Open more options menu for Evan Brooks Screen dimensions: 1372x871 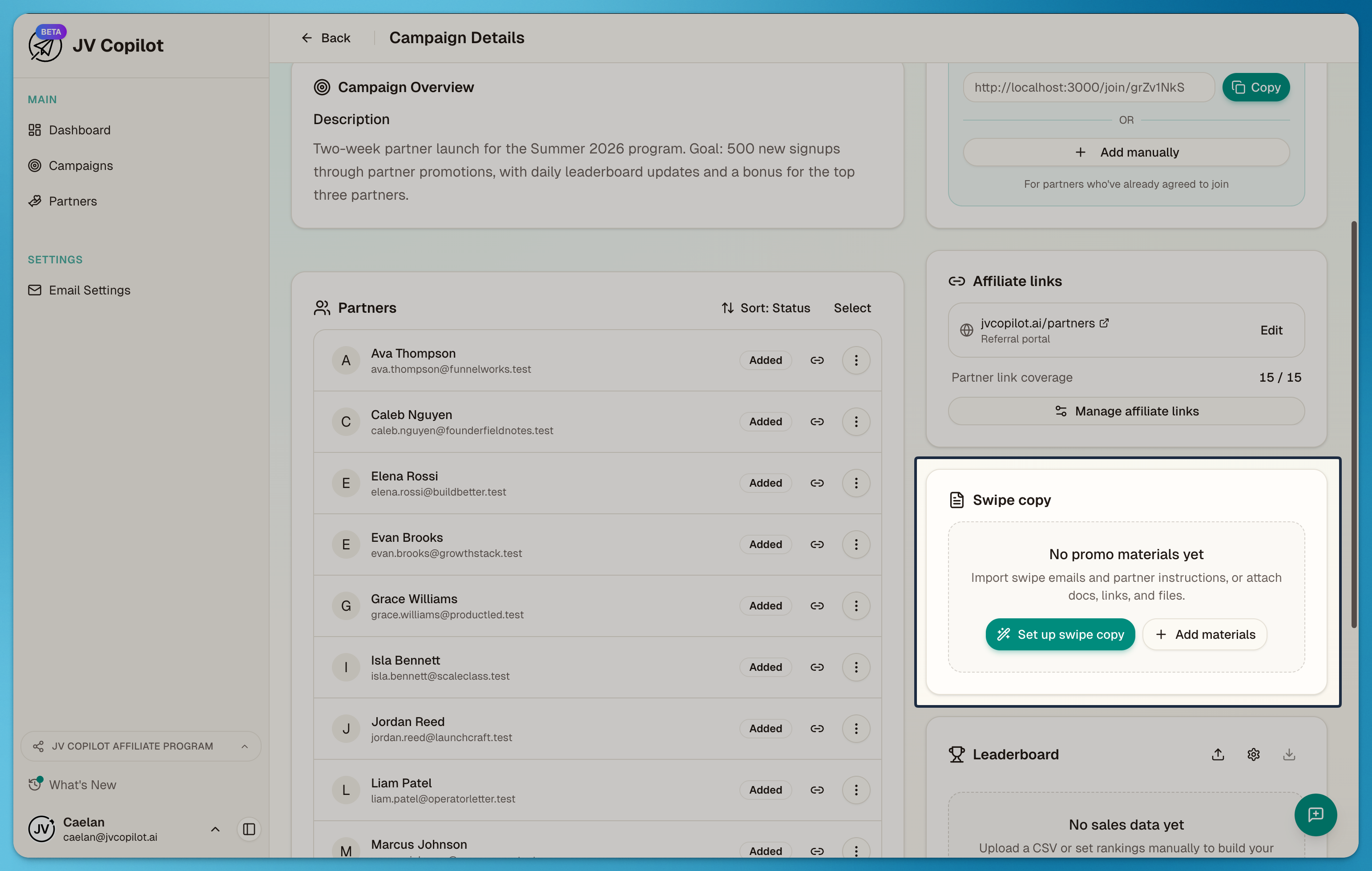click(856, 544)
